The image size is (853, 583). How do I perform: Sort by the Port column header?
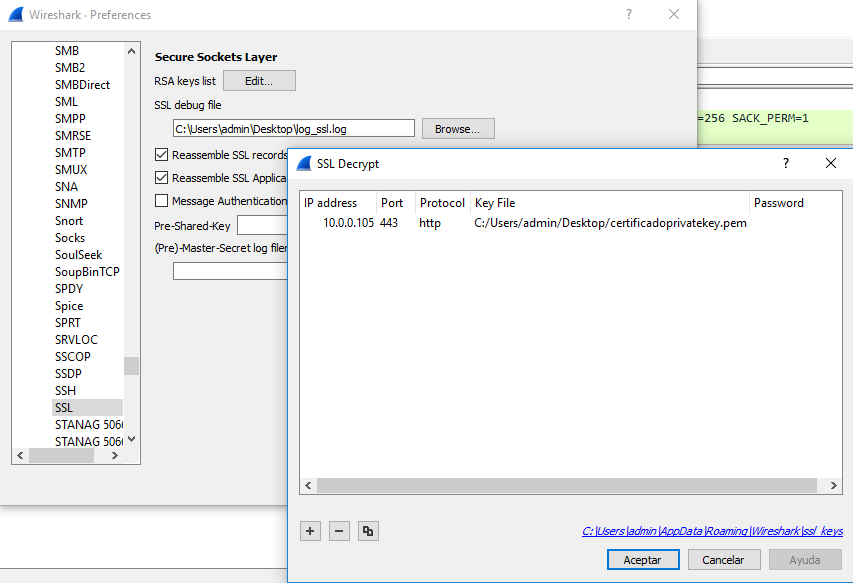pyautogui.click(x=395, y=203)
